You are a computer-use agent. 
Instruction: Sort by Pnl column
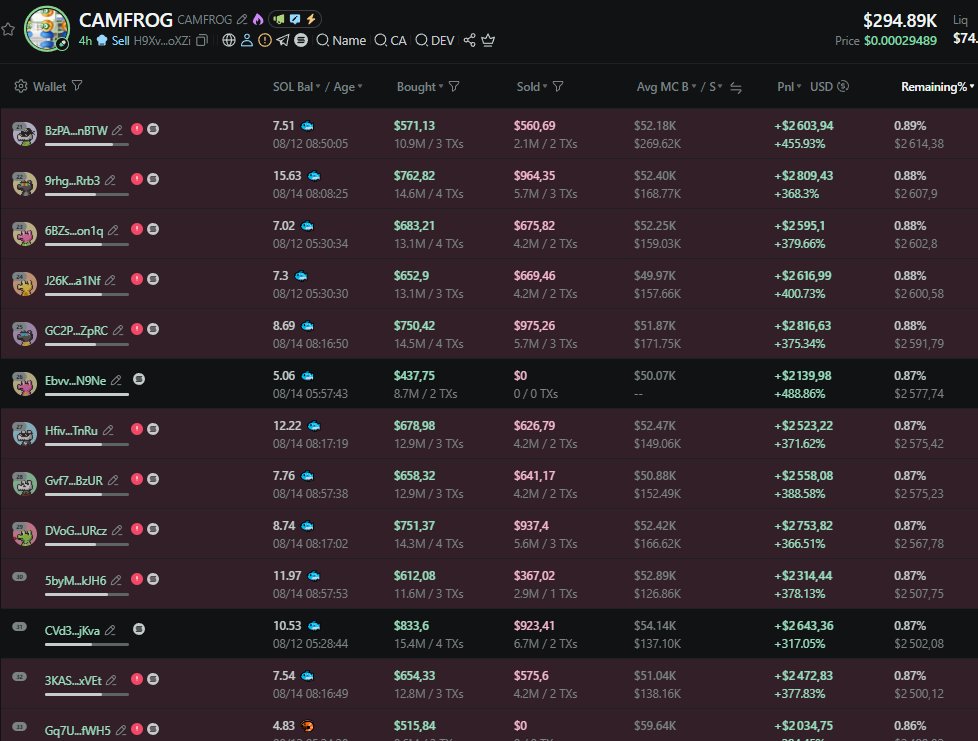click(789, 87)
